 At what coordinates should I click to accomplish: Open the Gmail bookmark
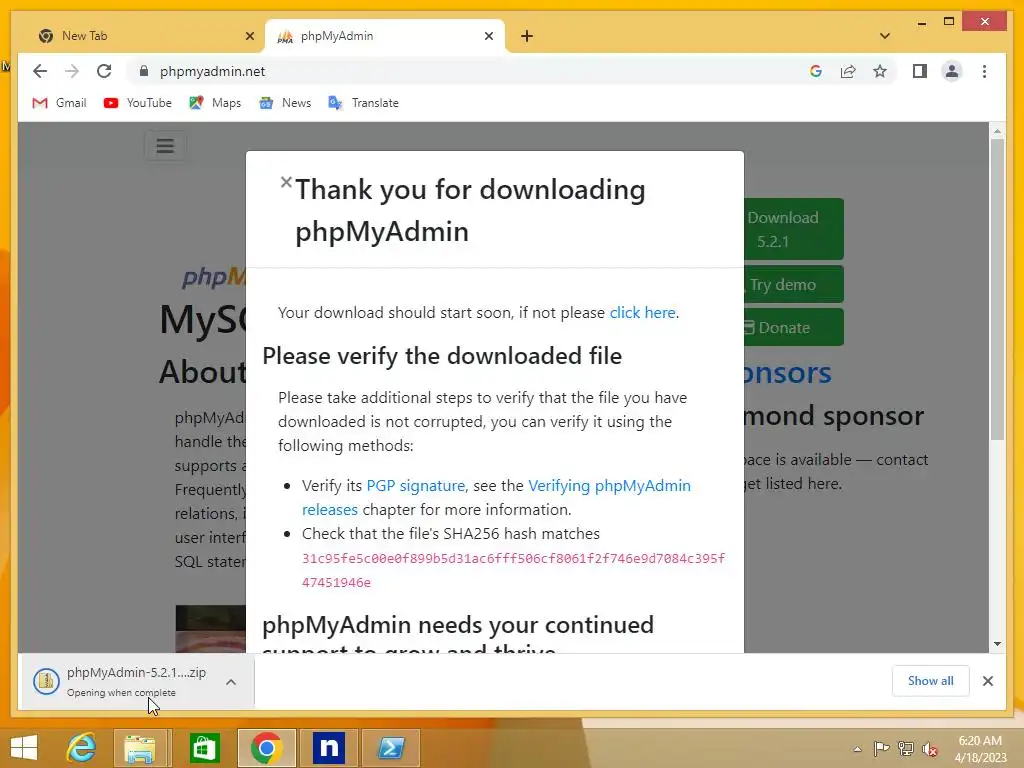point(59,103)
